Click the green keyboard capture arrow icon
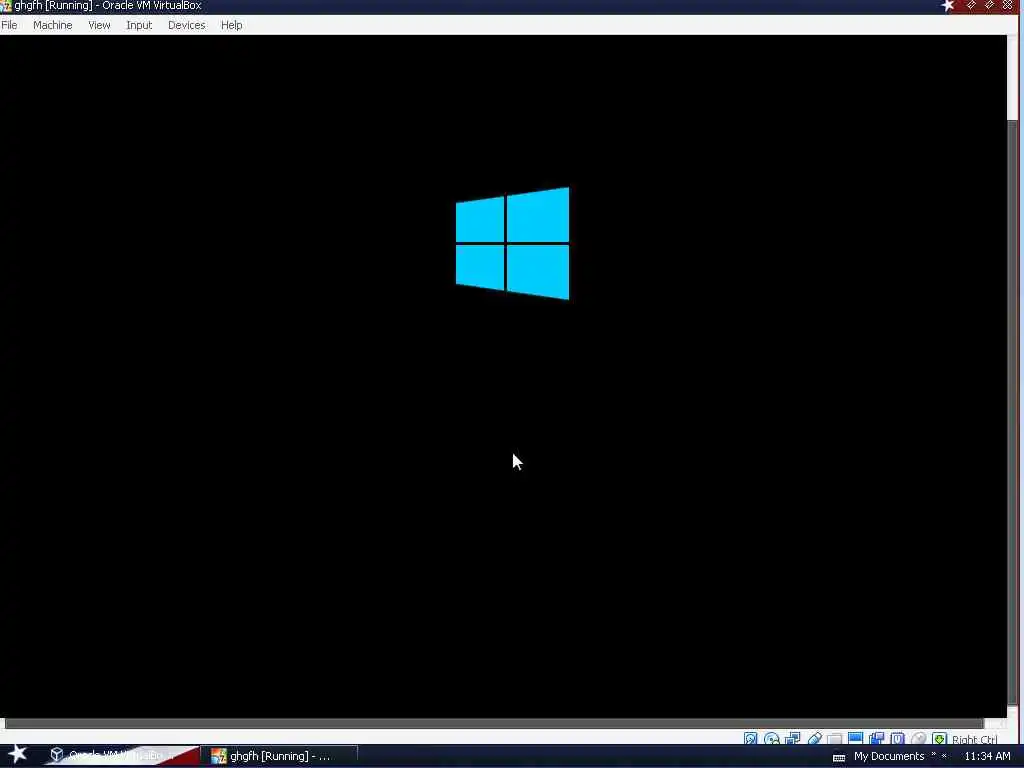 939,738
